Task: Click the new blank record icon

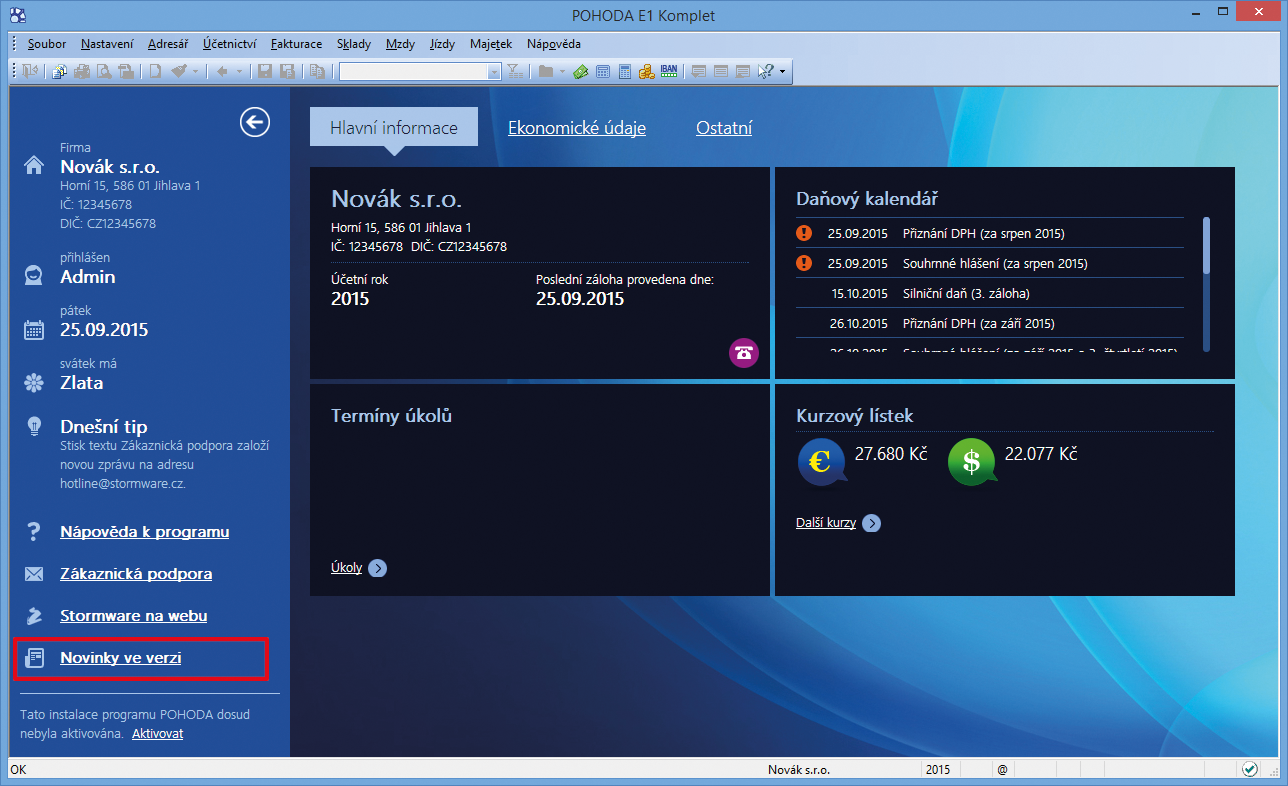Action: point(155,71)
